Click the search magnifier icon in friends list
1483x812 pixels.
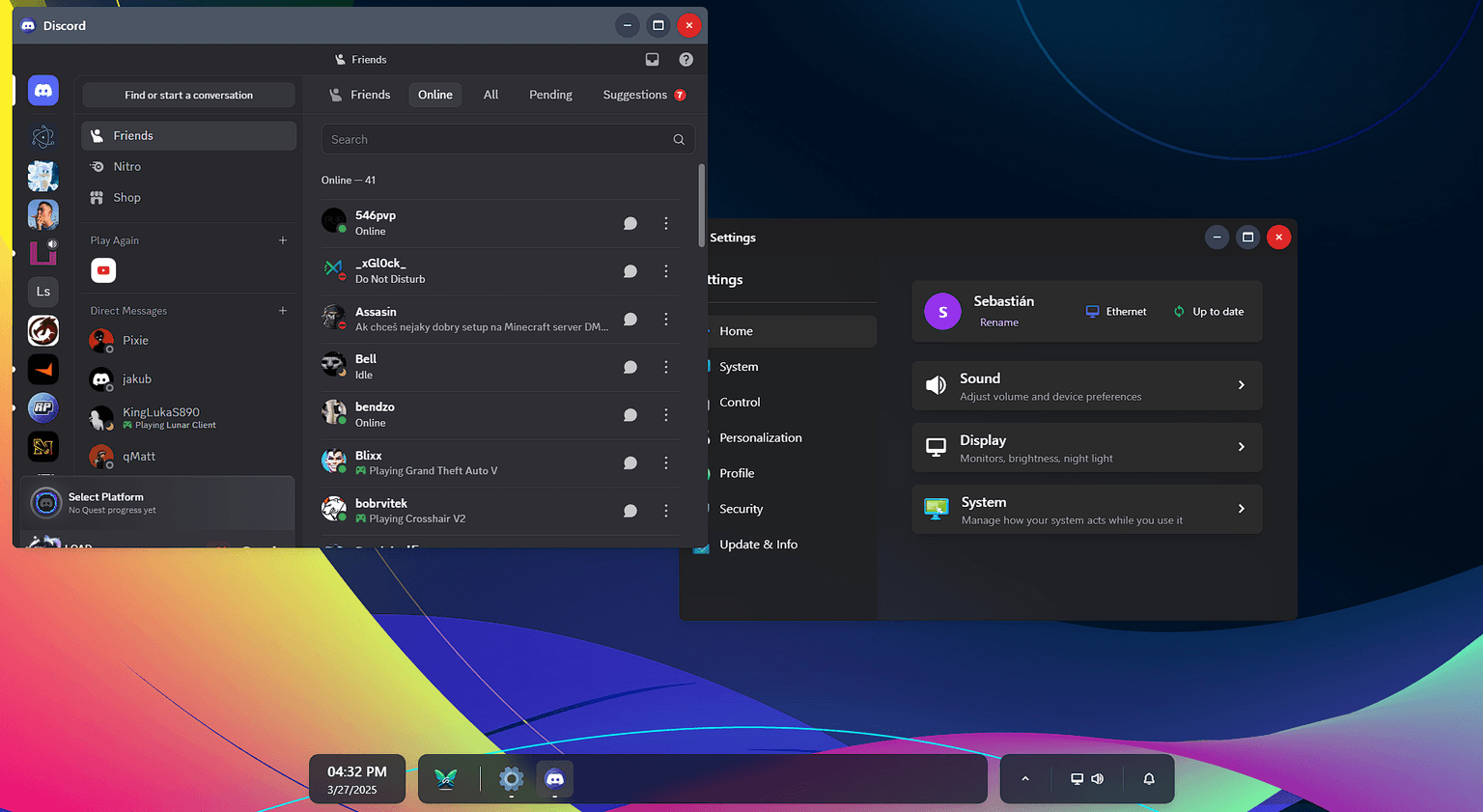679,140
